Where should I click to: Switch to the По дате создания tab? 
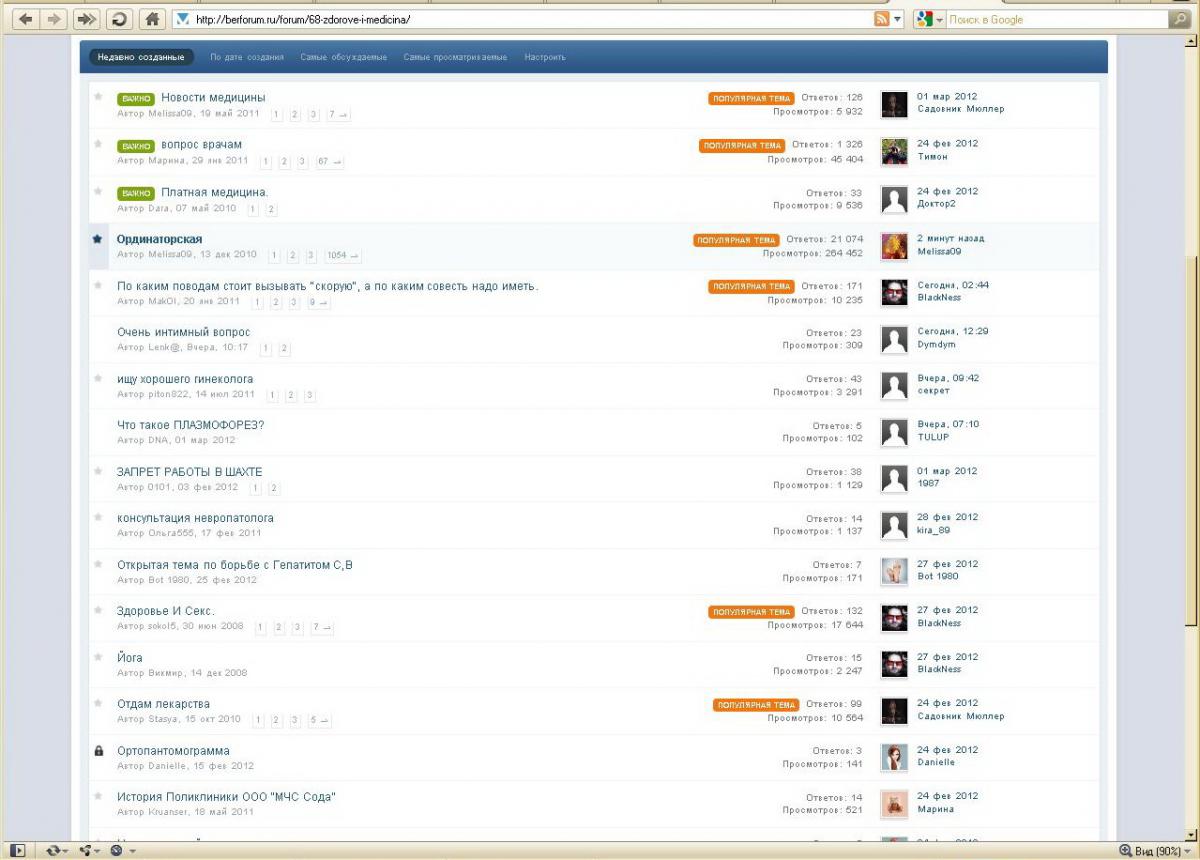247,57
